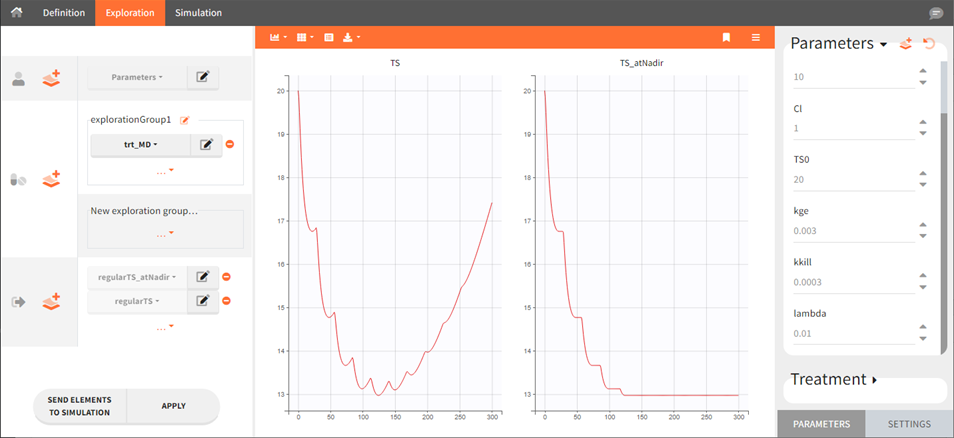The width and height of the screenshot is (954, 438).
Task: Open the chat feedback icon
Action: click(x=936, y=13)
